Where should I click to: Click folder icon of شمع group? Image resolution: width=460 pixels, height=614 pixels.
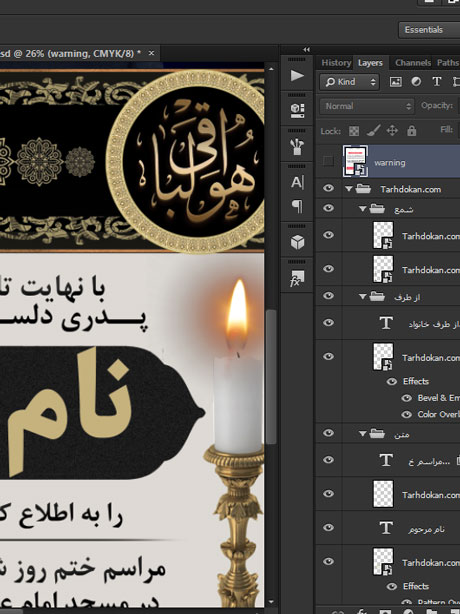click(x=377, y=208)
